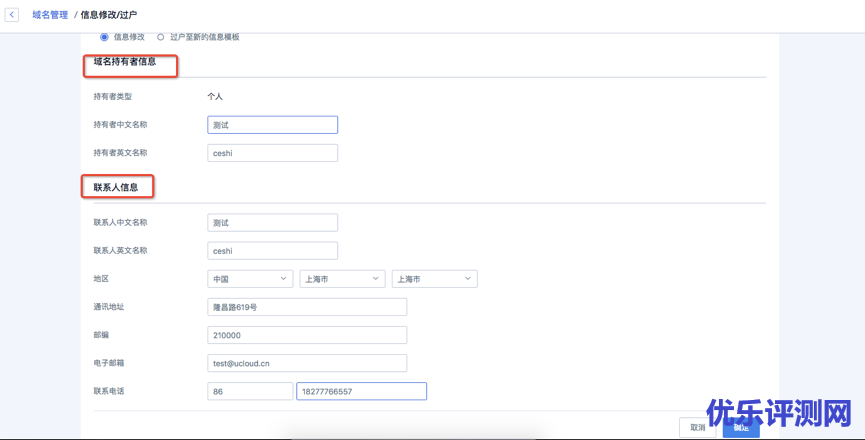Focus the 联系人英文名称 text box
The image size is (865, 440).
(272, 250)
